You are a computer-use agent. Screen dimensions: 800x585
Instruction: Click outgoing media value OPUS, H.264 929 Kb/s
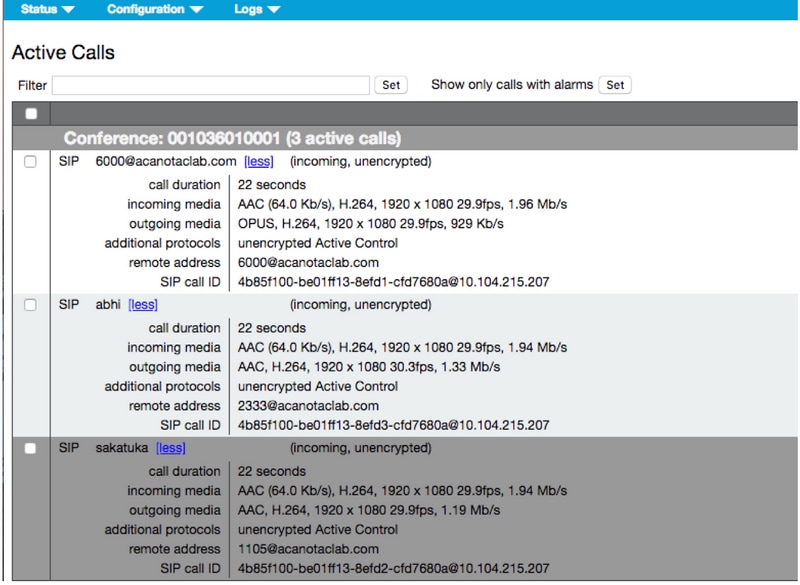370,224
